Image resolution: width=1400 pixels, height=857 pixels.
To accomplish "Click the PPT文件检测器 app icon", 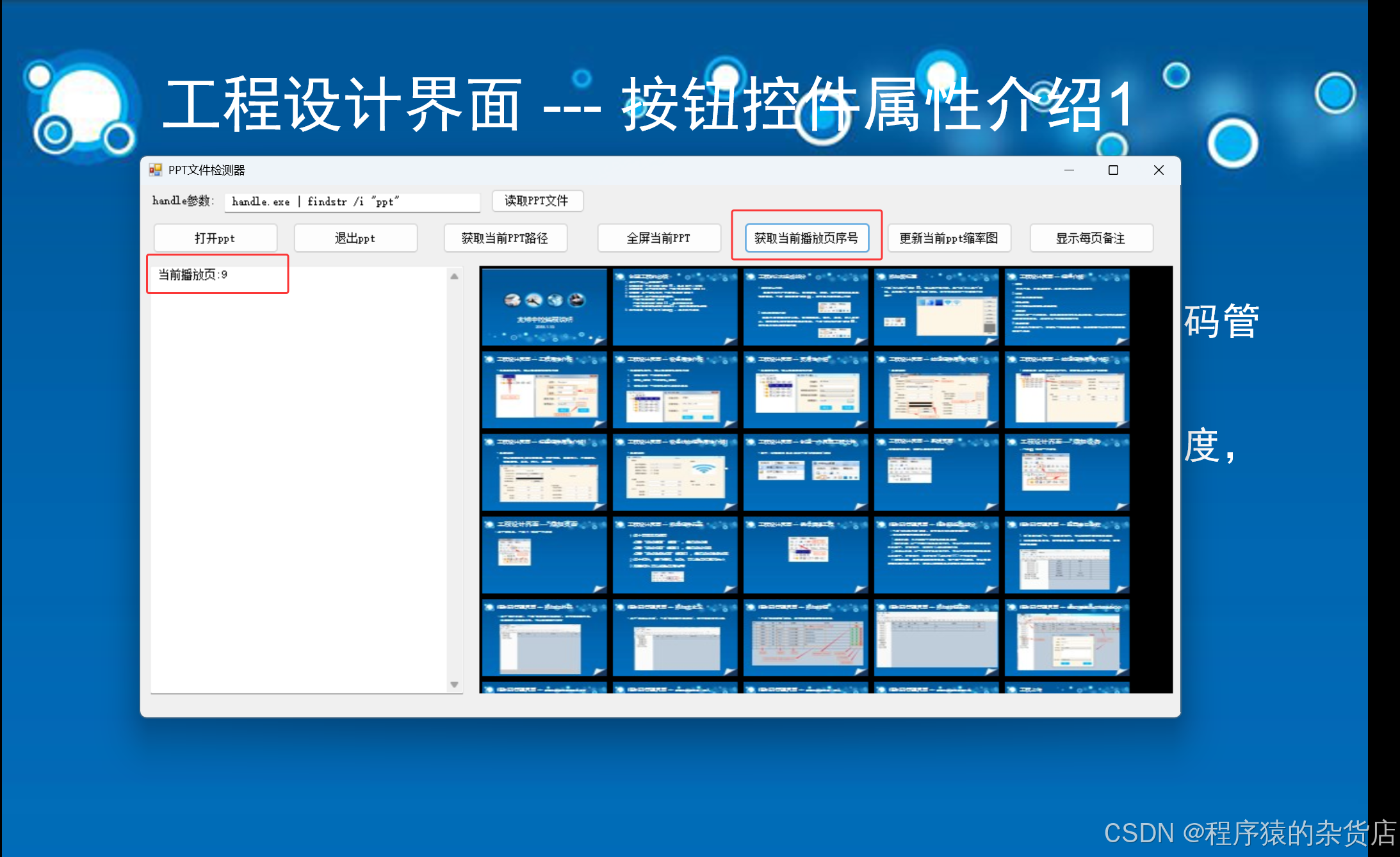I will pos(155,170).
